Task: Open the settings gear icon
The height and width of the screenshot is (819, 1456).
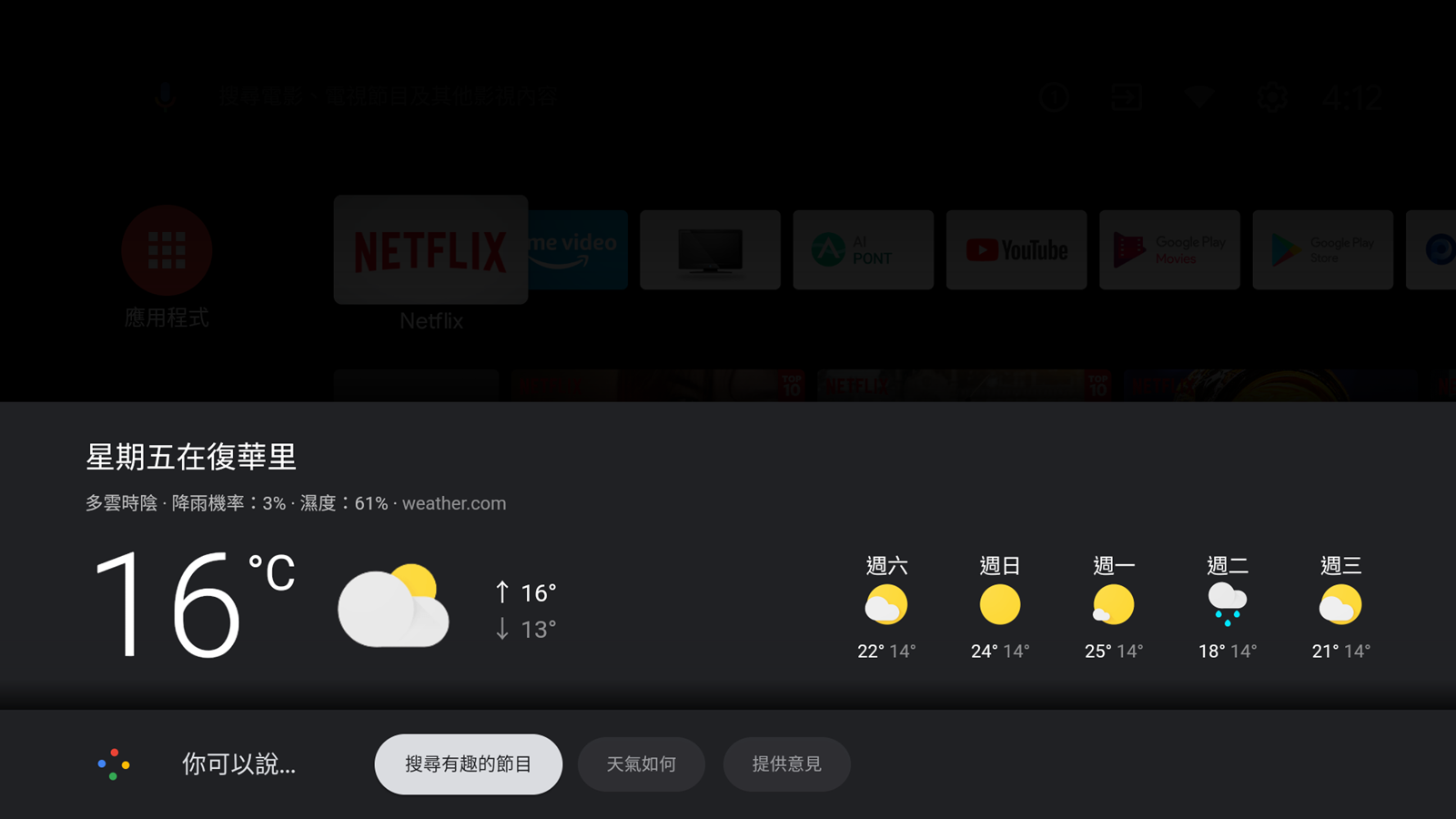Action: [1271, 96]
